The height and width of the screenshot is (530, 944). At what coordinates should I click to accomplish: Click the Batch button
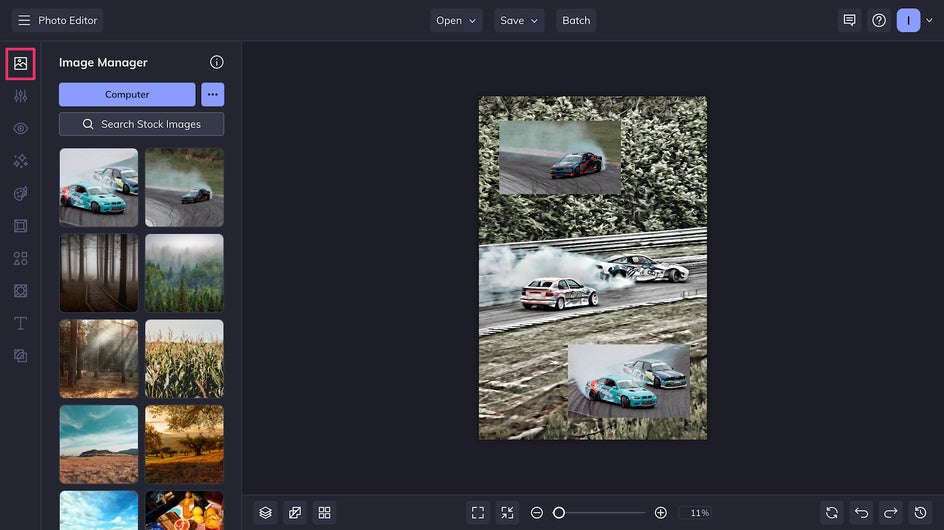coord(576,20)
